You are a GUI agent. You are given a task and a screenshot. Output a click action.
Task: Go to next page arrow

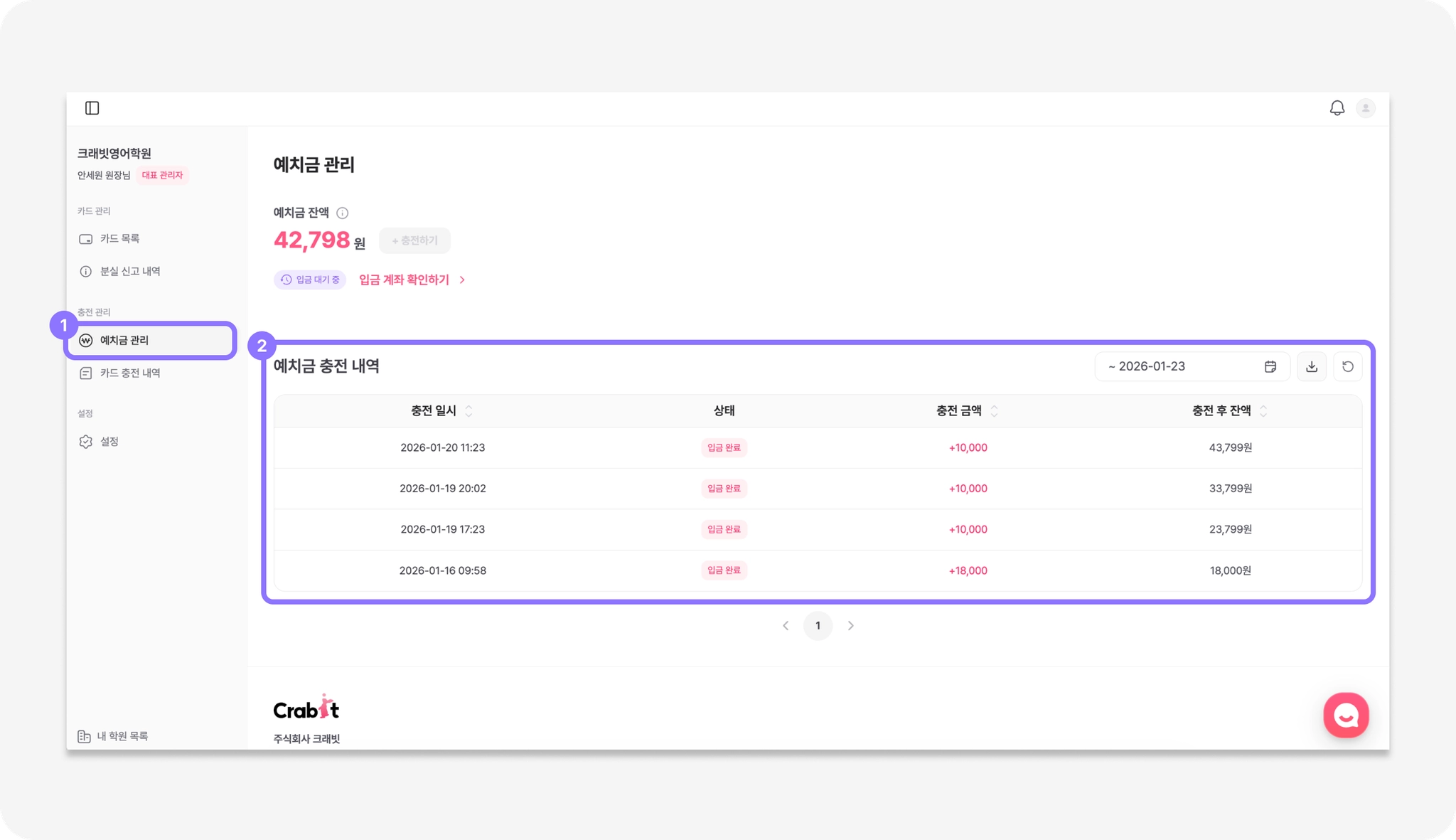pyautogui.click(x=850, y=626)
